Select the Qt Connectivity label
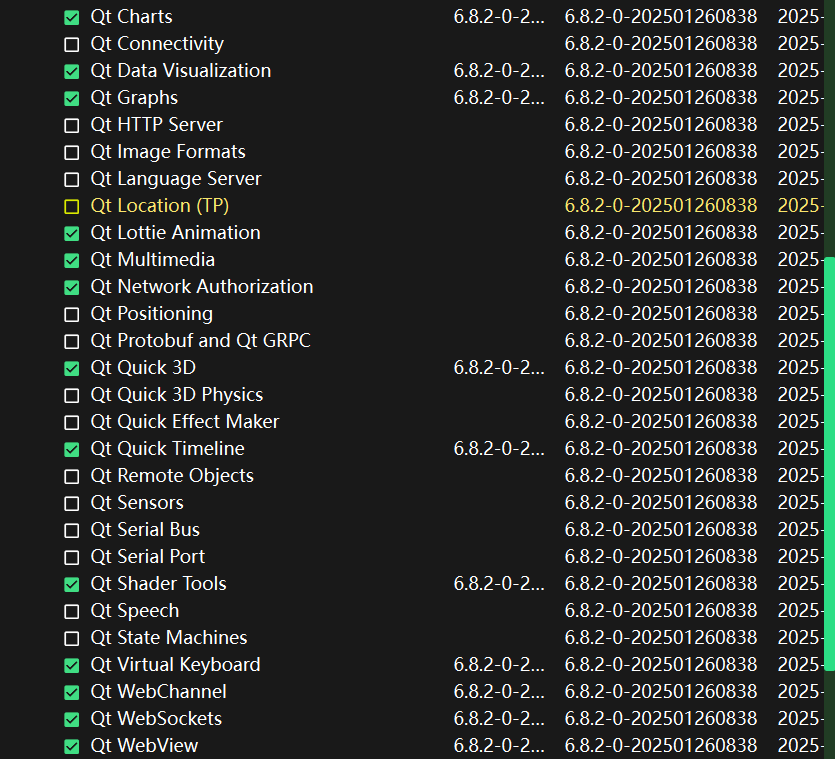This screenshot has height=759, width=835. [157, 44]
